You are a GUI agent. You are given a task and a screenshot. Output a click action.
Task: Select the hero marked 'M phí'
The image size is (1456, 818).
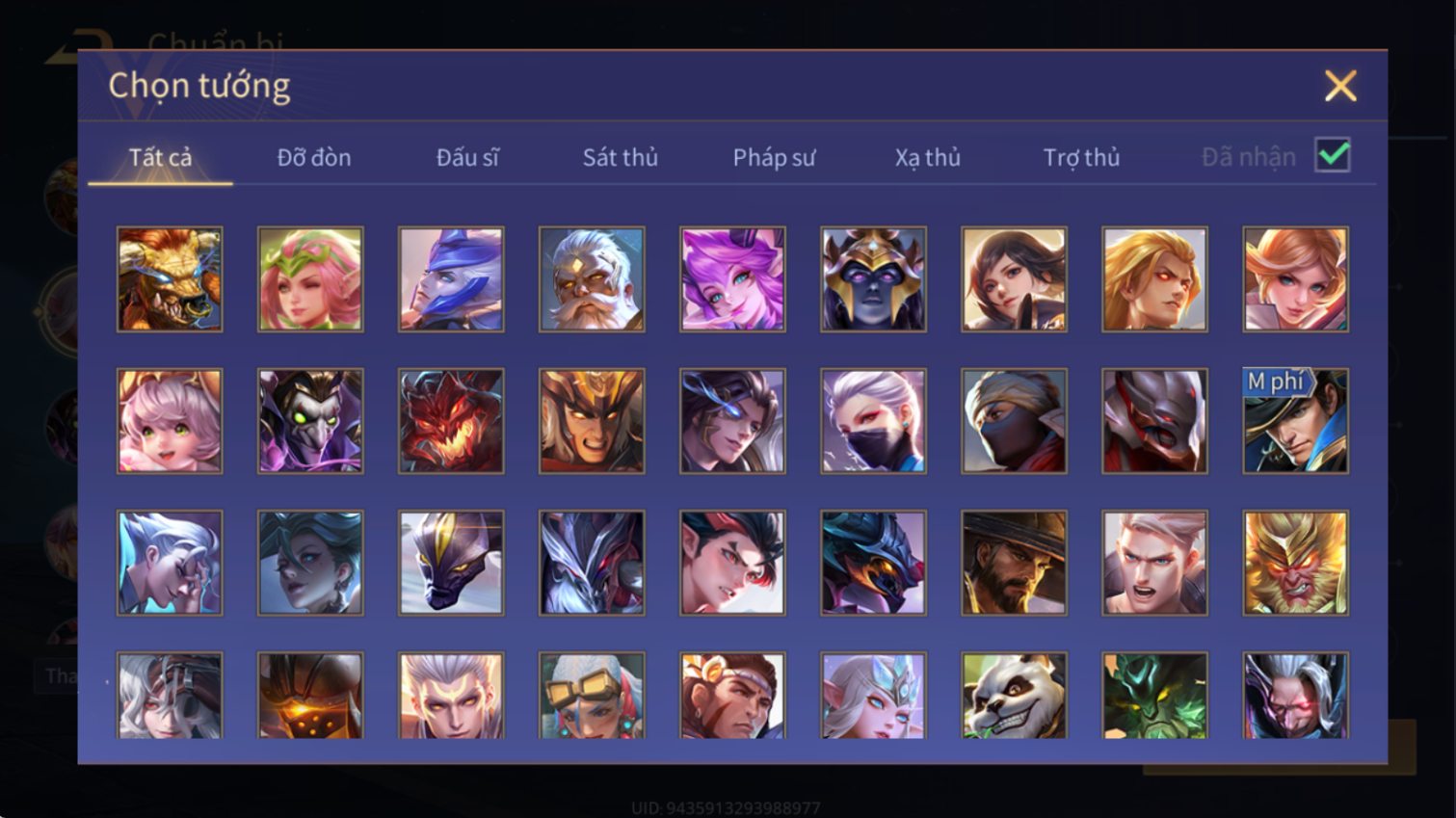1295,421
